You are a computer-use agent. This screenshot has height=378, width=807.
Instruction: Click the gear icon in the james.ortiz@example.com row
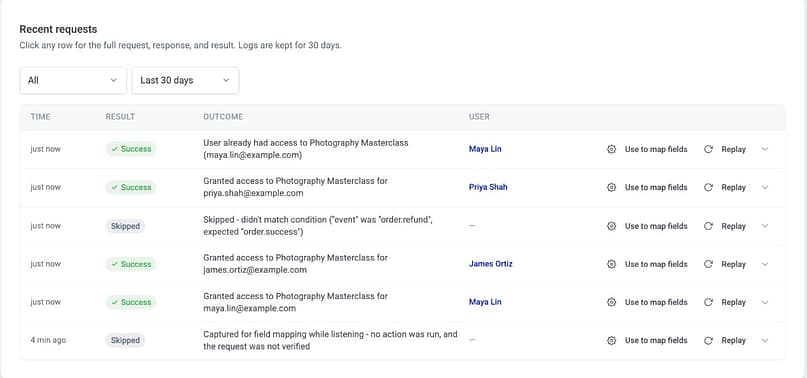click(x=611, y=264)
